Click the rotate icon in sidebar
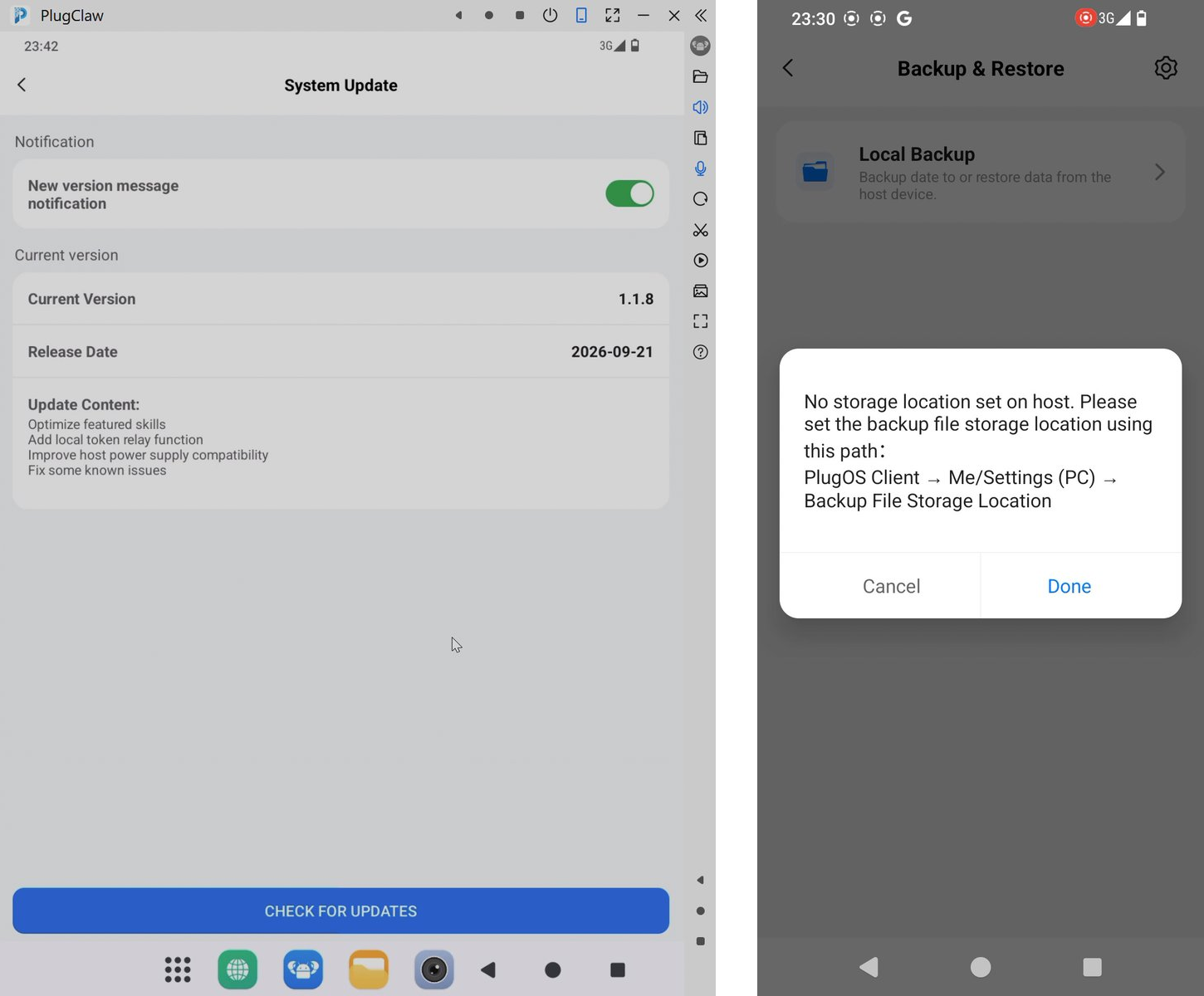Image resolution: width=1204 pixels, height=996 pixels. pyautogui.click(x=700, y=199)
